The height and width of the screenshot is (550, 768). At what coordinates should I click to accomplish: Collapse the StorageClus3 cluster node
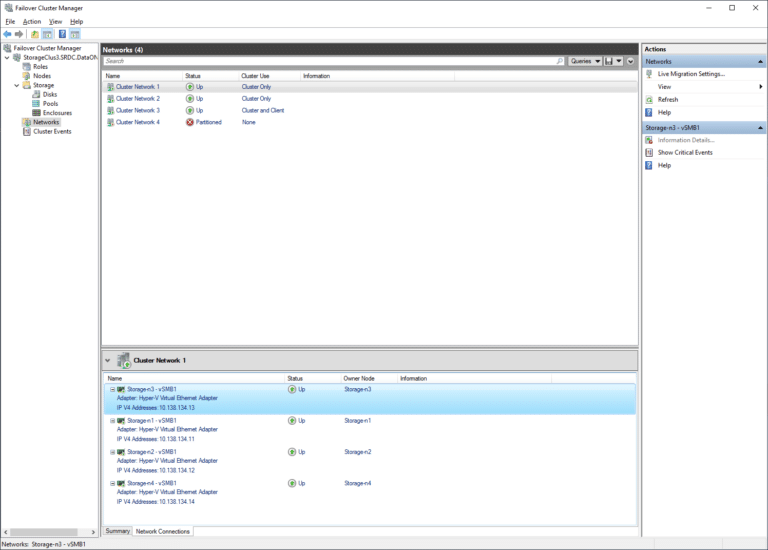point(7,58)
